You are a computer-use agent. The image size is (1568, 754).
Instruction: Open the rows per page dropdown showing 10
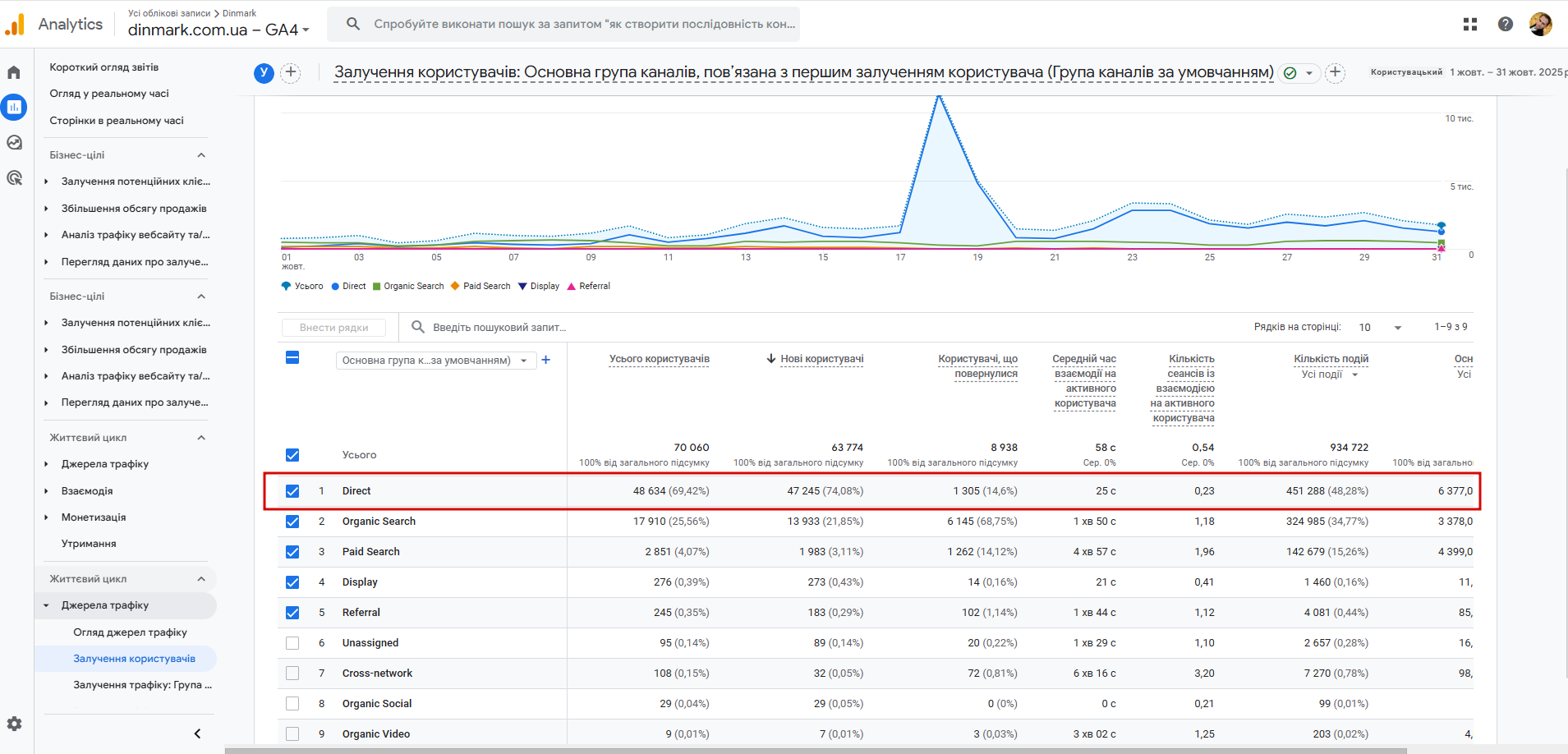pyautogui.click(x=1380, y=327)
